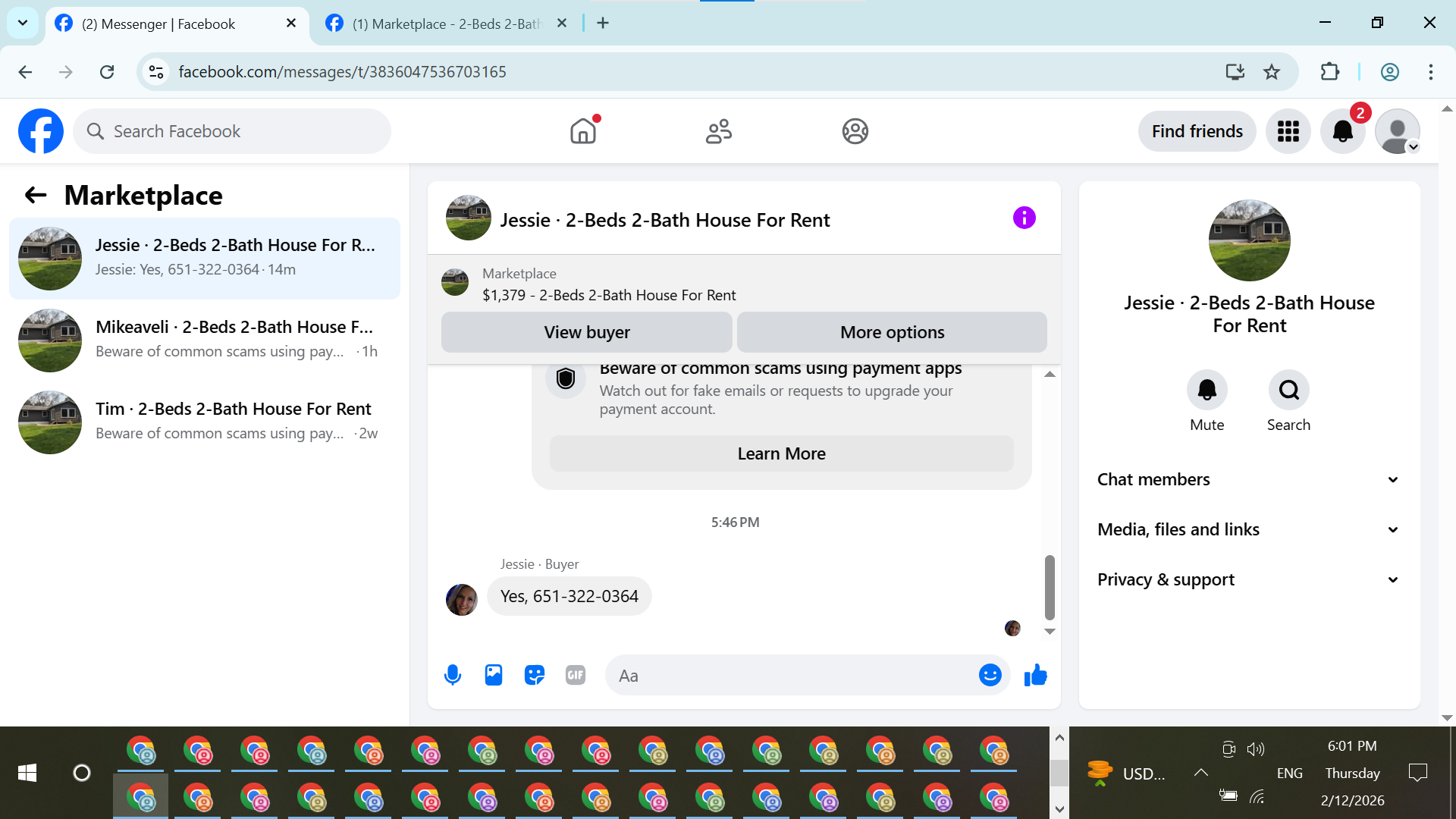
Task: Send a thumbs up like
Action: pos(1035,675)
